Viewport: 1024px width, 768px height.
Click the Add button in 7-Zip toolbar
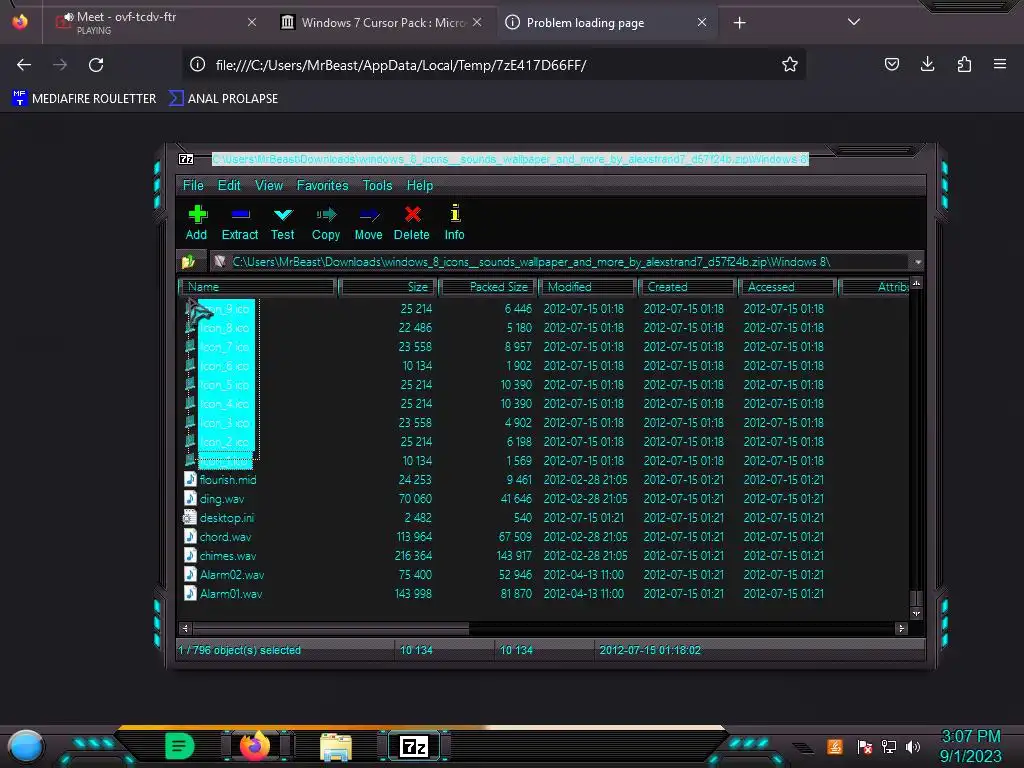pos(197,223)
